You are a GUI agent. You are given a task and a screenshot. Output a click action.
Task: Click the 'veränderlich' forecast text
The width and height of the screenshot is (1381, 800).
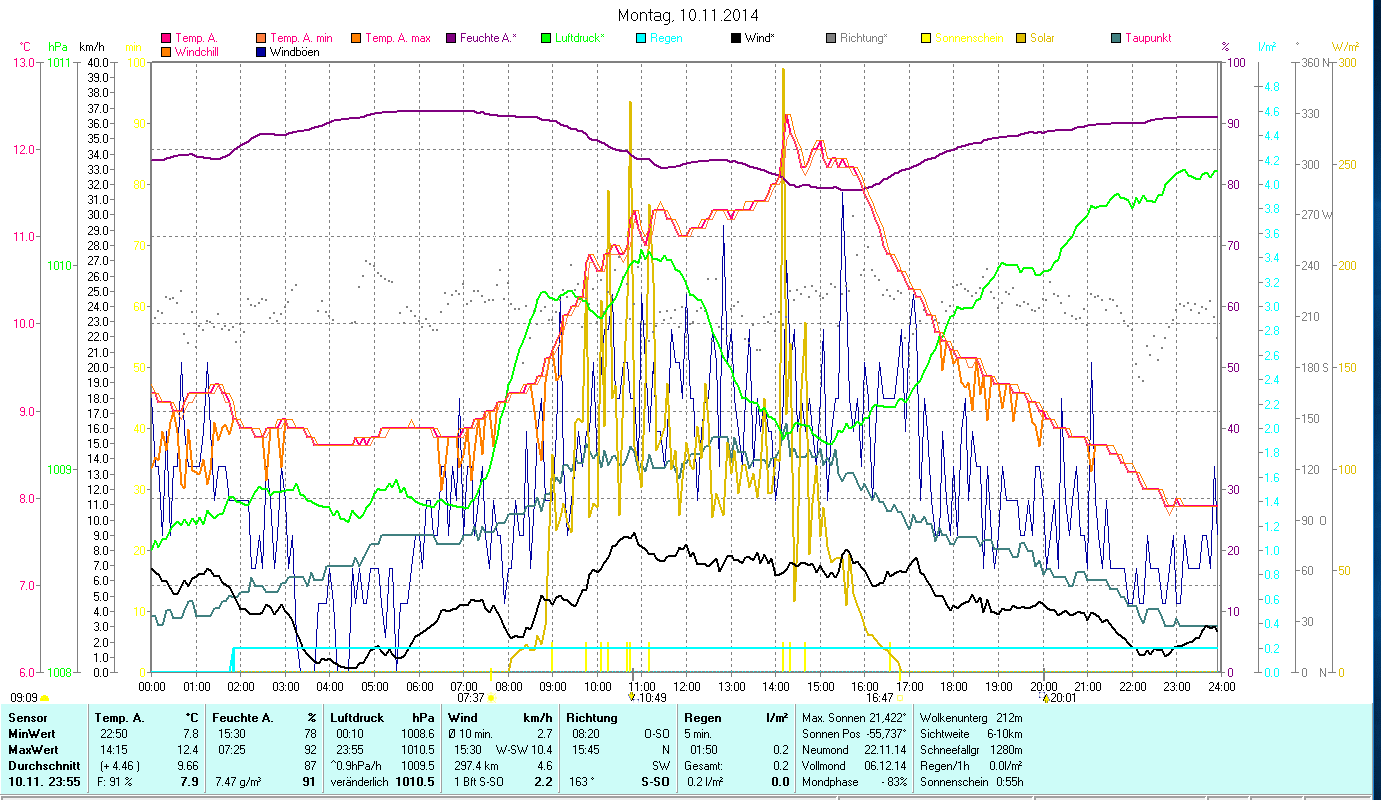point(359,782)
